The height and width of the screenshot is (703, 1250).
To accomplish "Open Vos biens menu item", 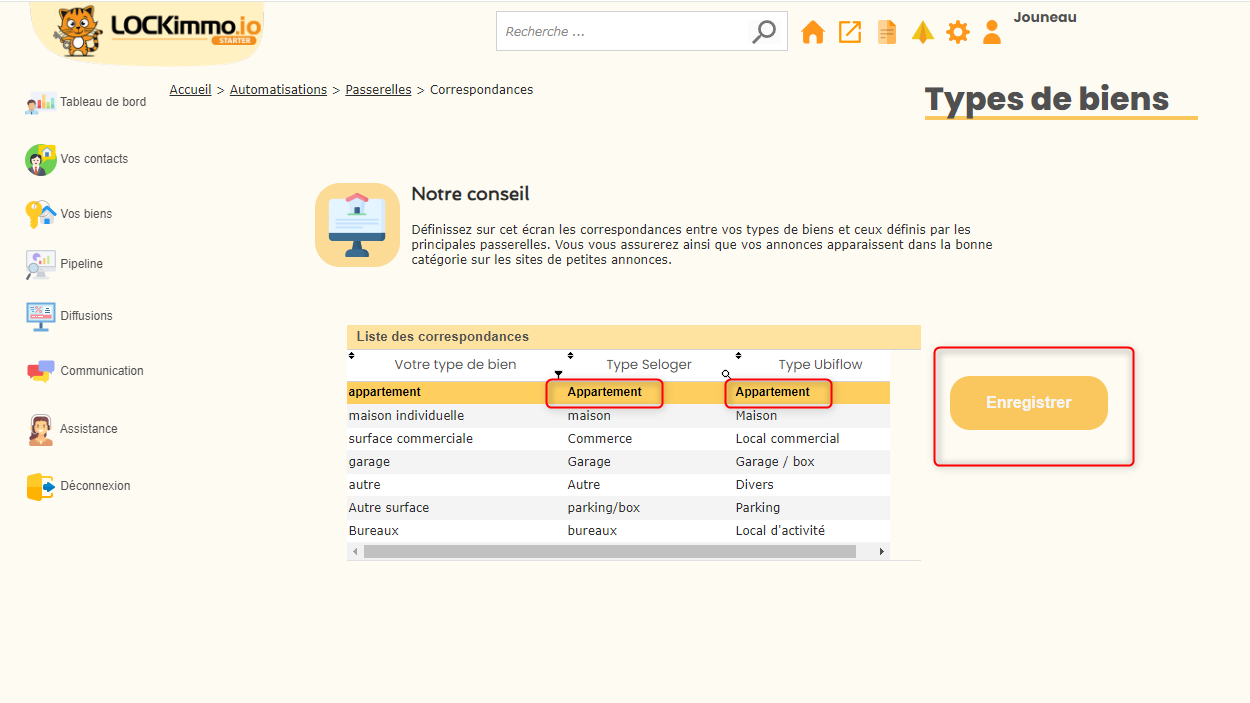I will (x=86, y=214).
